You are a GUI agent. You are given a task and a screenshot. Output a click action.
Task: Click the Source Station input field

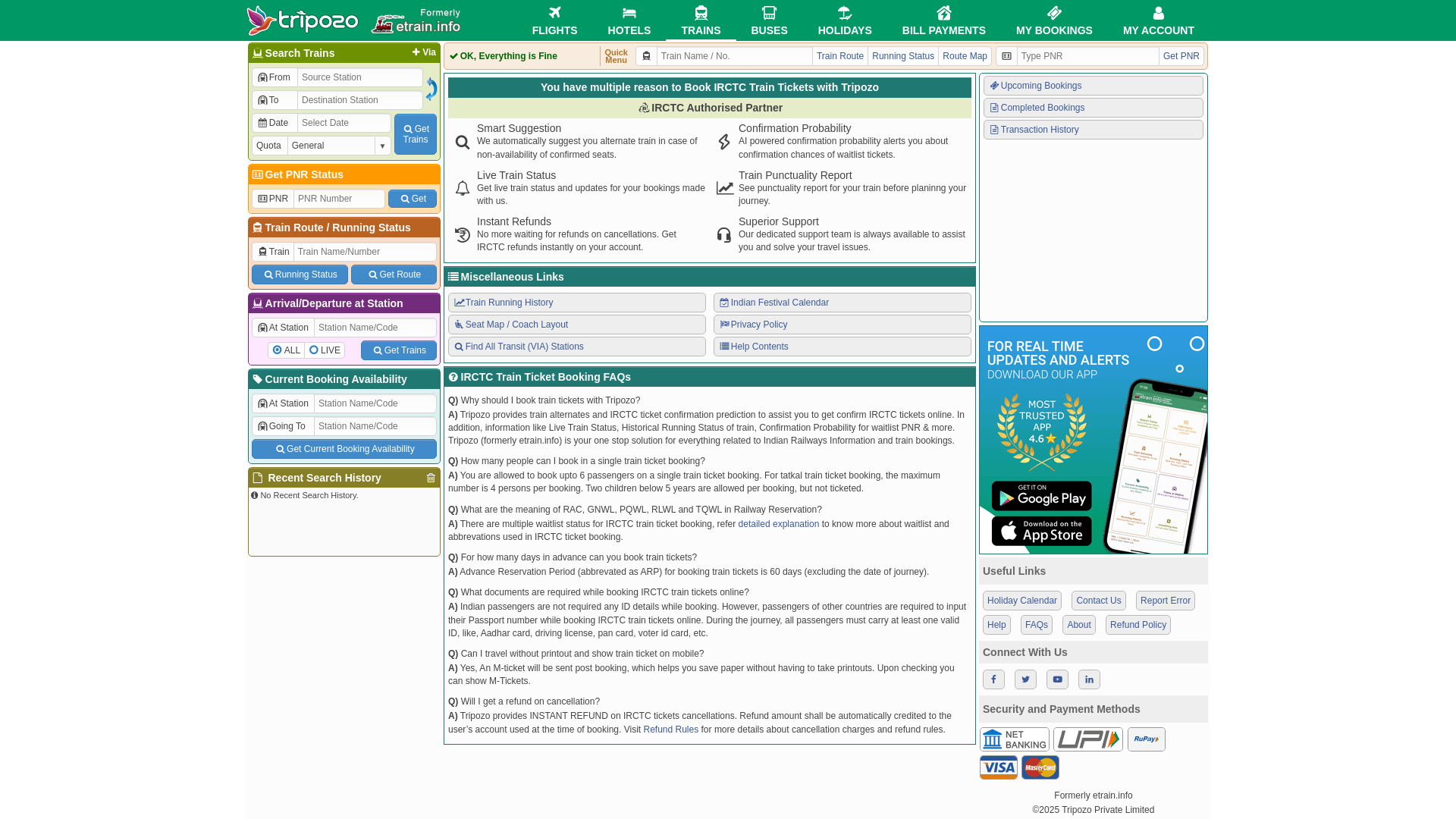pyautogui.click(x=360, y=77)
